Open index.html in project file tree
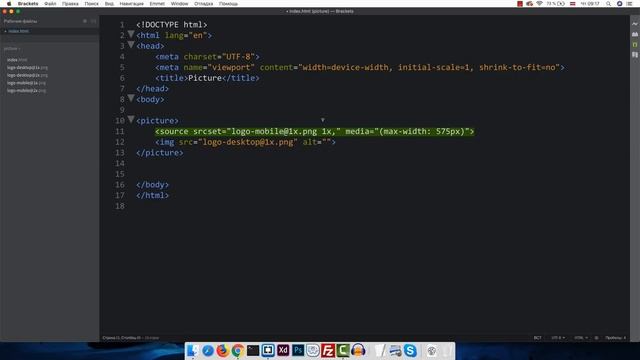Image resolution: width=640 pixels, height=360 pixels. point(17,60)
